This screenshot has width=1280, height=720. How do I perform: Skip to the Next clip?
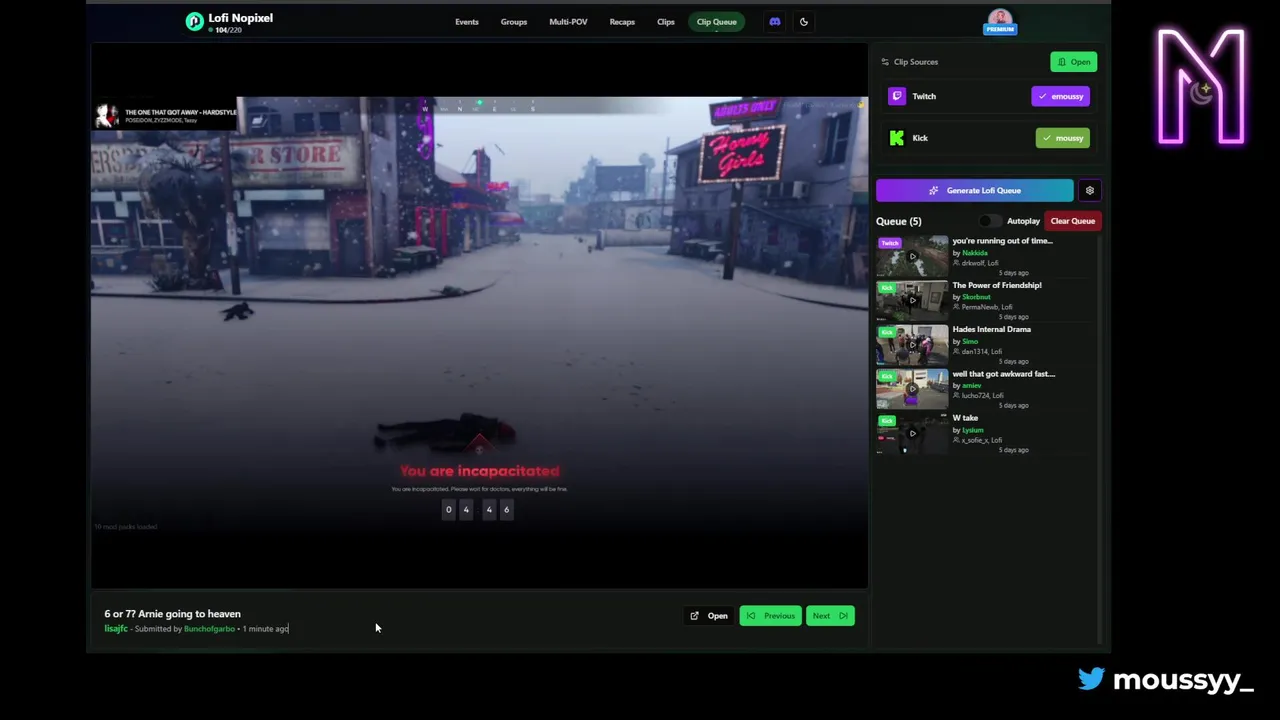[830, 616]
